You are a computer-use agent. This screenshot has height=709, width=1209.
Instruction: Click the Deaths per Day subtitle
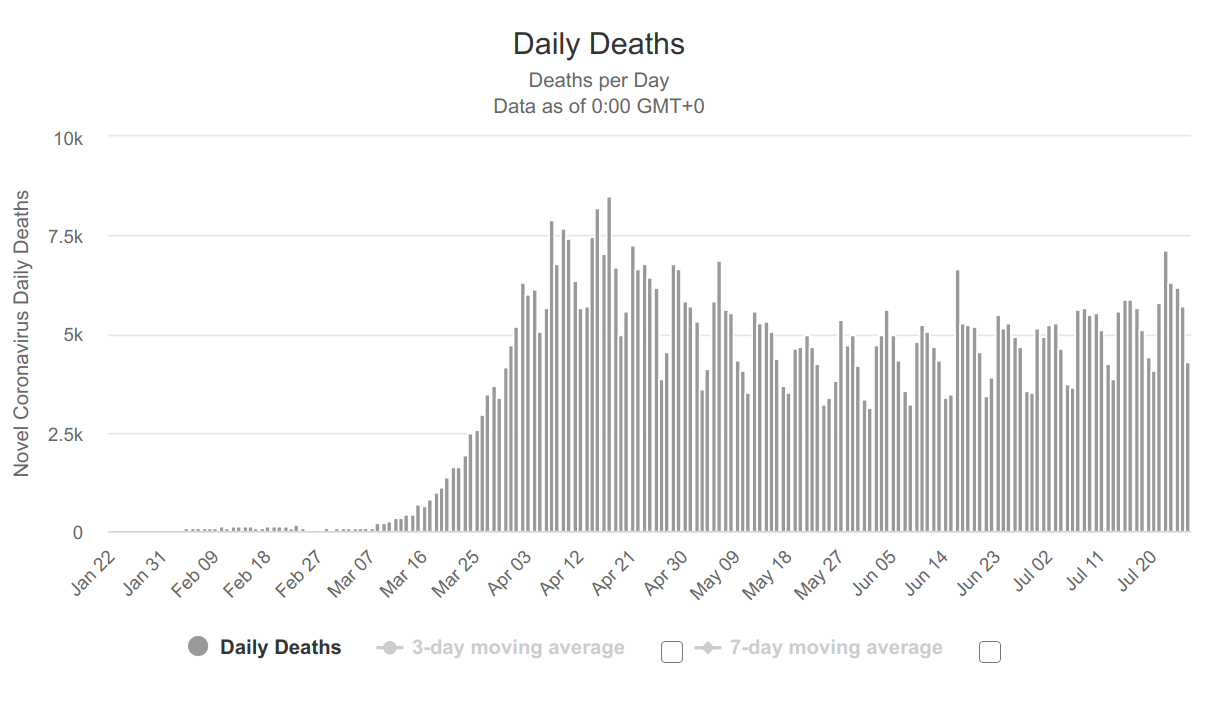point(598,80)
